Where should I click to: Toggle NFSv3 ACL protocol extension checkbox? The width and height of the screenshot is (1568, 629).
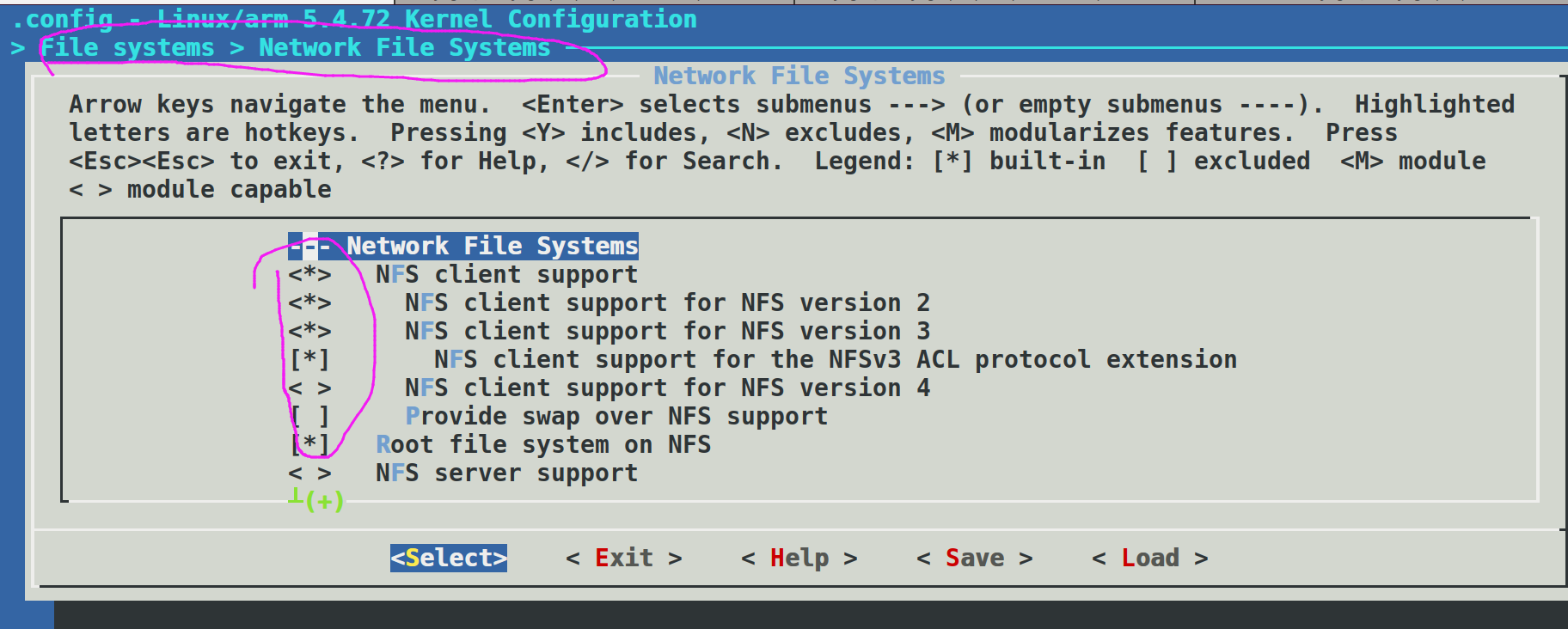(309, 360)
